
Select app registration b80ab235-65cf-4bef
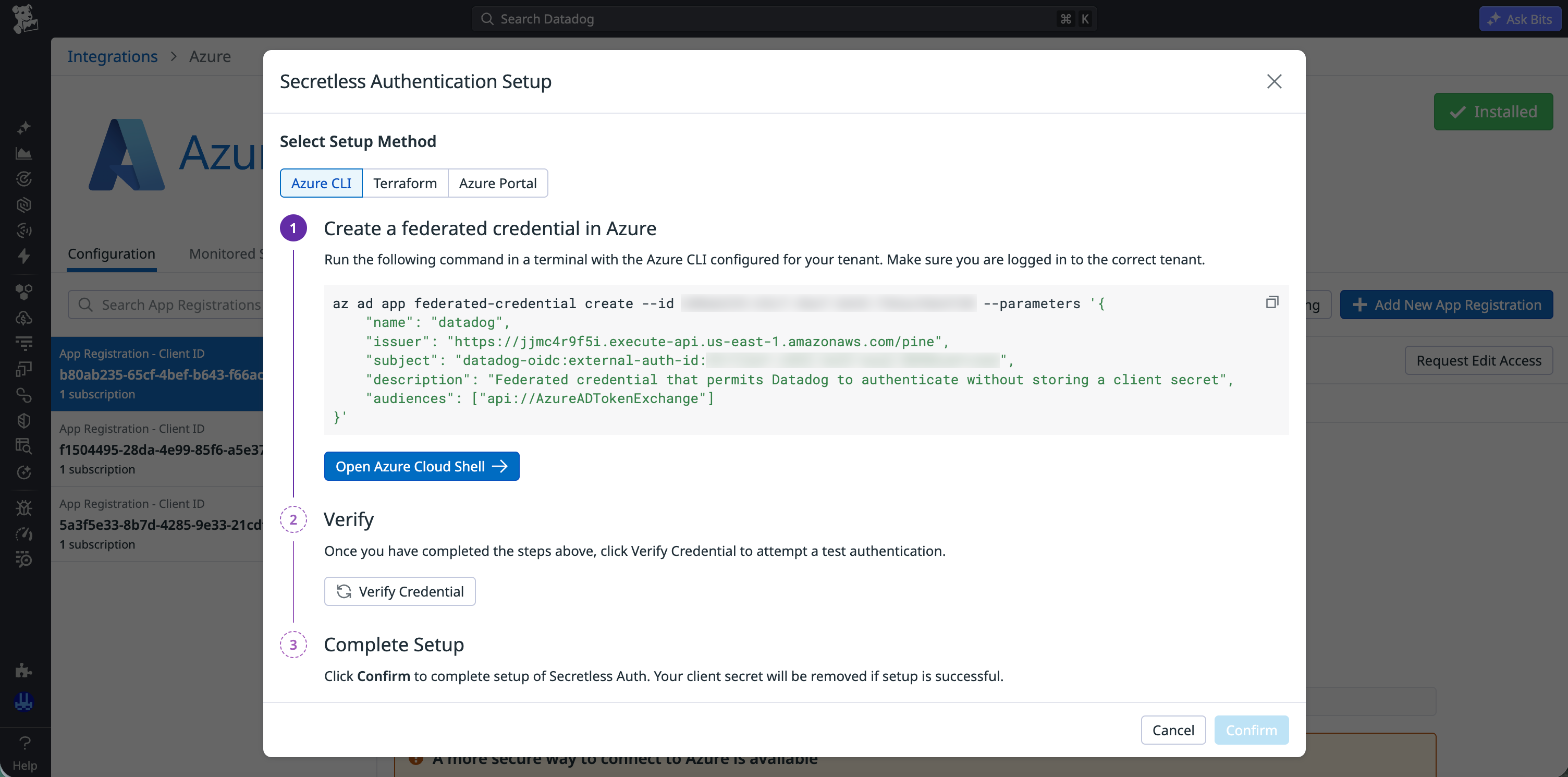pyautogui.click(x=157, y=374)
